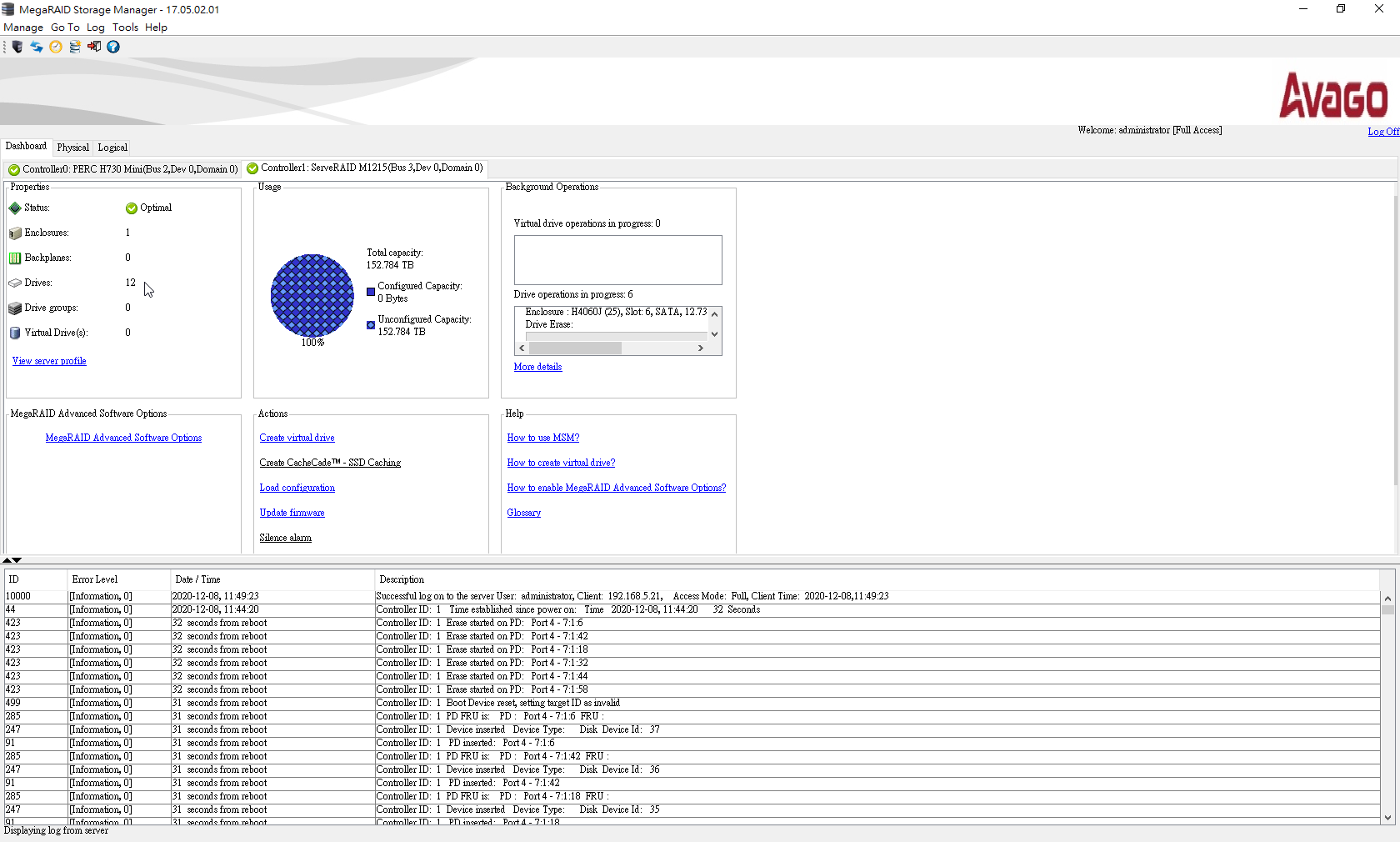The width and height of the screenshot is (1400, 842).
Task: Click the green status icon on Controller1 tab
Action: point(252,168)
